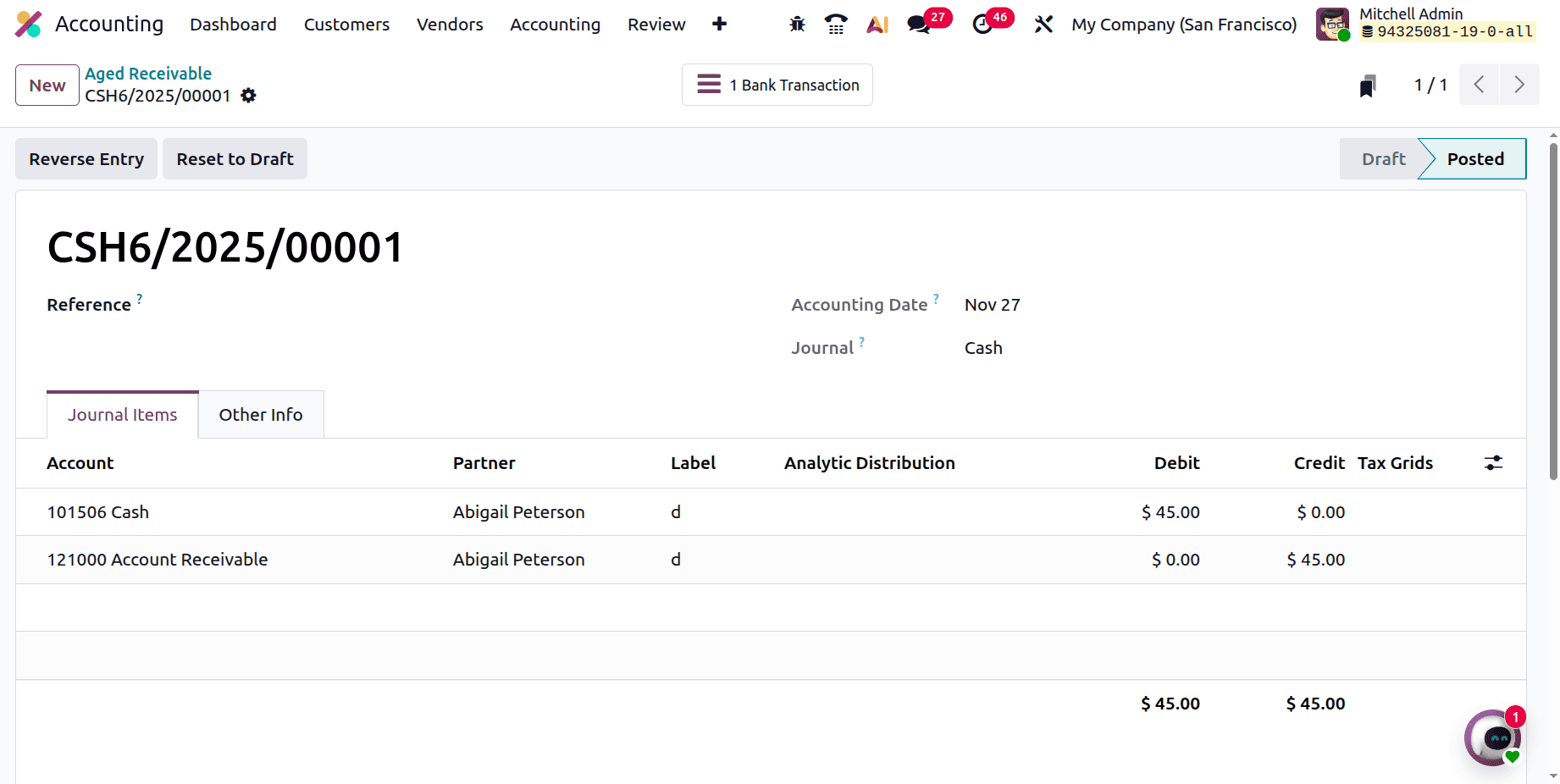Click the Cash journal value
The image size is (1560, 784).
983,348
